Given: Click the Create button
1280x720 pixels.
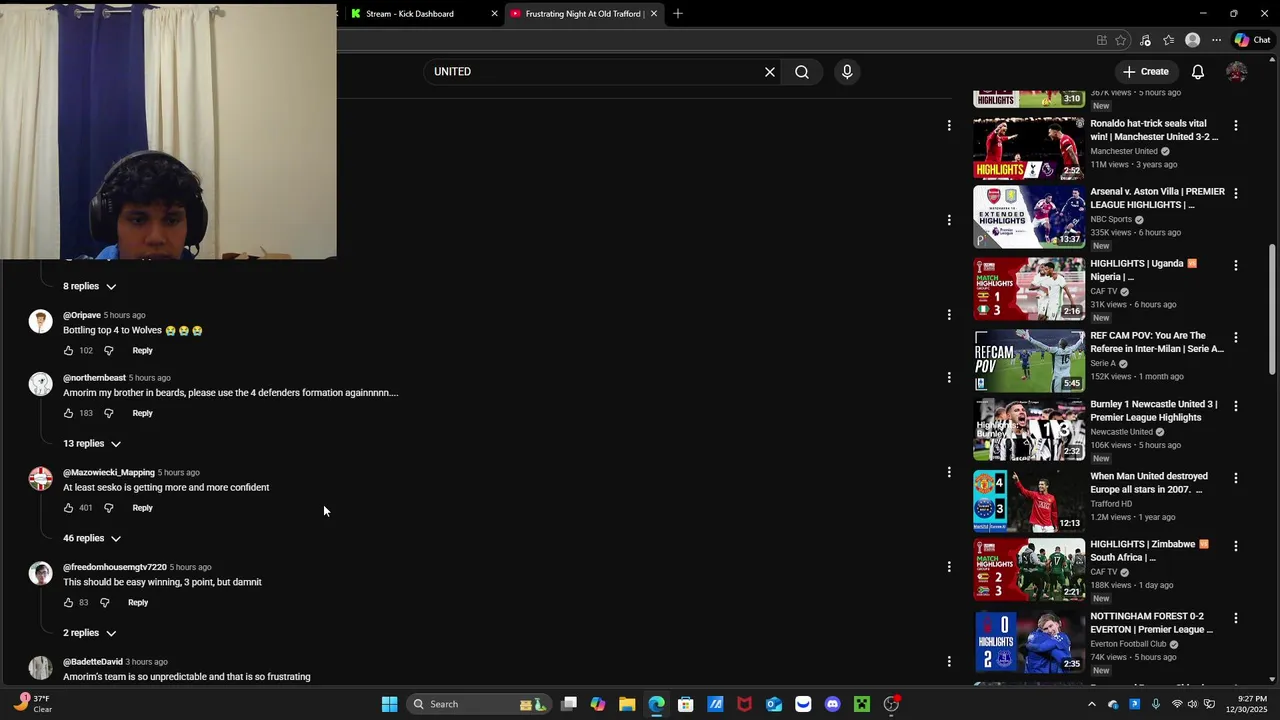Looking at the screenshot, I should click(1146, 72).
